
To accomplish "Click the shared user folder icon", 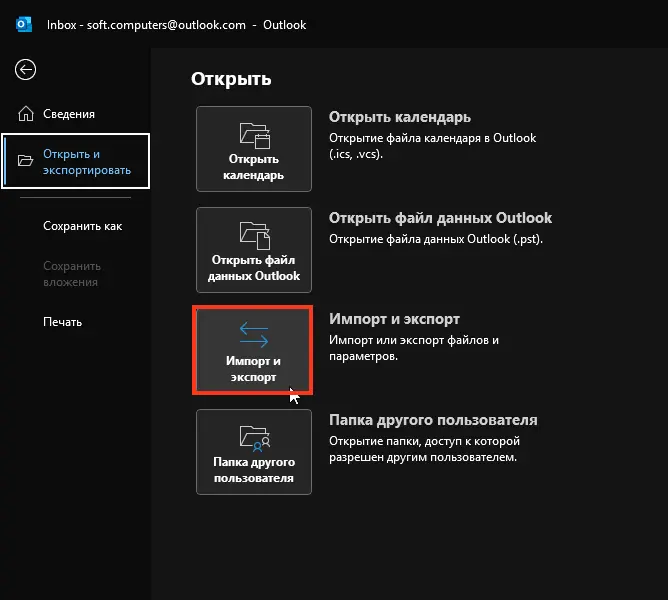I will point(254,436).
